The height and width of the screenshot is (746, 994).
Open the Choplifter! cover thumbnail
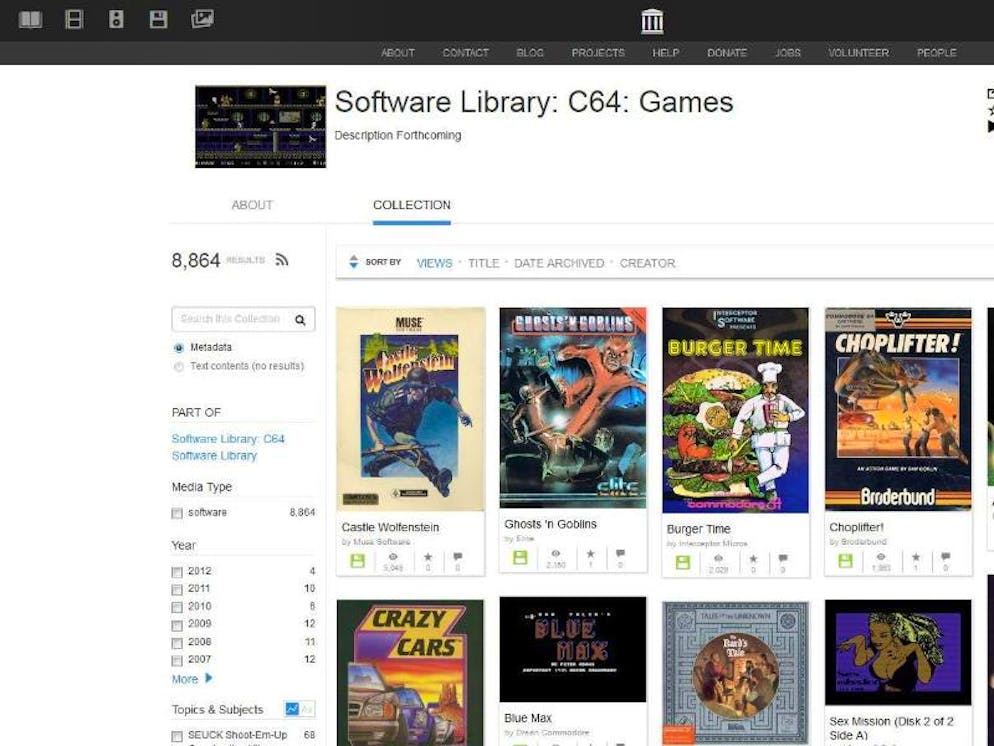[898, 409]
